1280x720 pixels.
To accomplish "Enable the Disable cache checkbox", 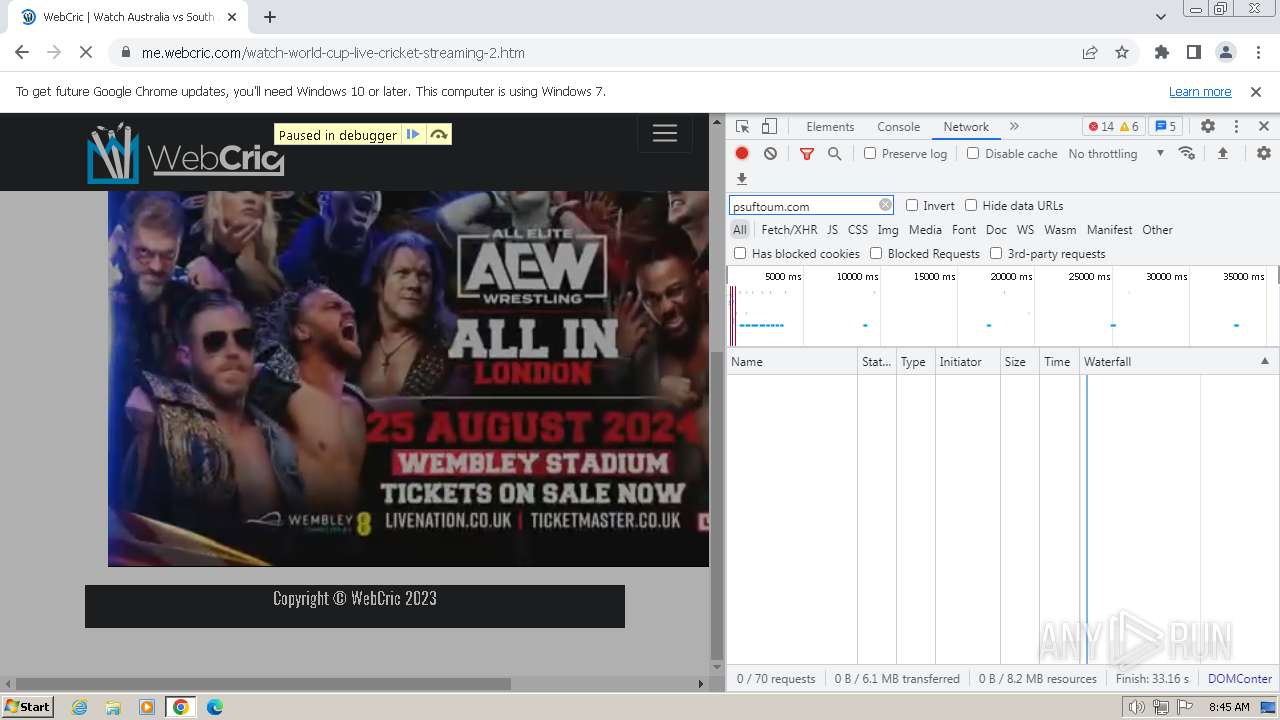I will [x=973, y=153].
